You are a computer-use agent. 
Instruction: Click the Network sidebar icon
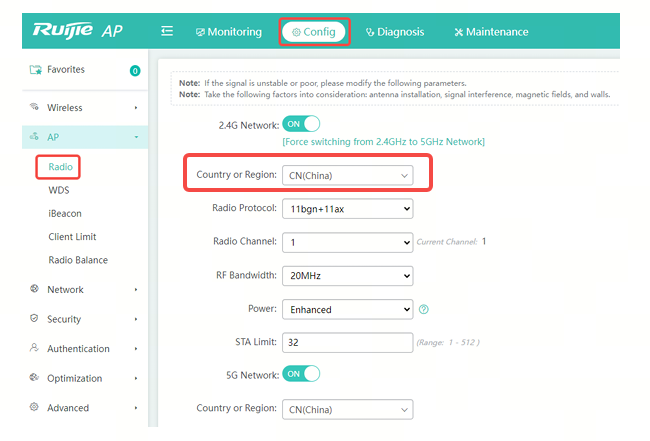tap(35, 289)
